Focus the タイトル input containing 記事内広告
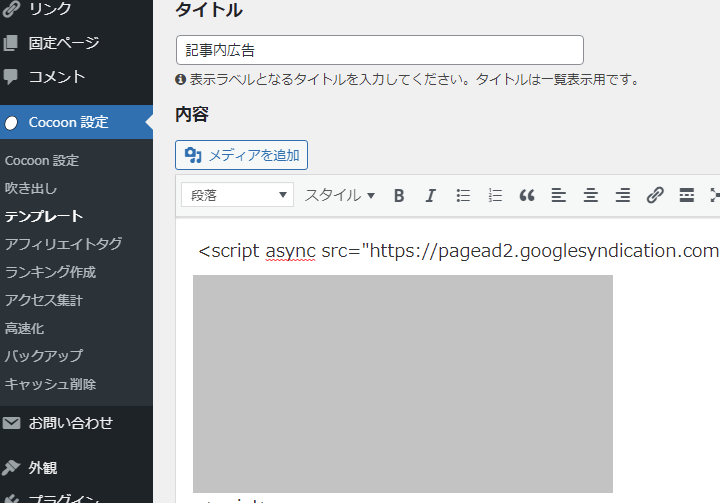 tap(380, 50)
